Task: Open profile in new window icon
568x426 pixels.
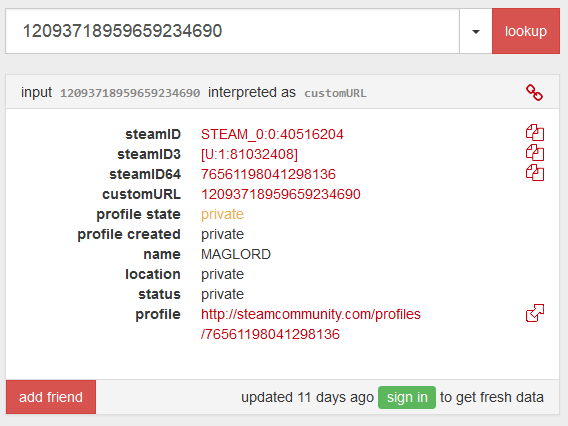Action: pos(535,313)
